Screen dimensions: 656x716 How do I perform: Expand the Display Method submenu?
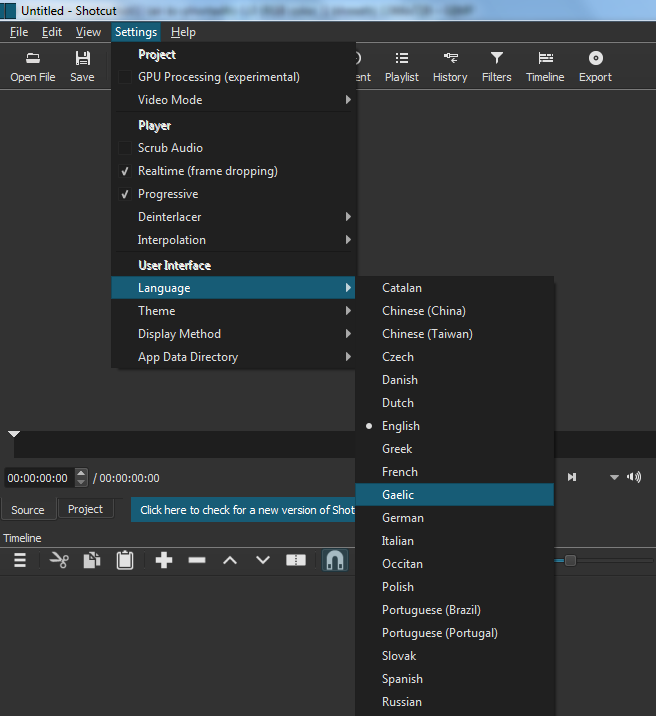(233, 334)
